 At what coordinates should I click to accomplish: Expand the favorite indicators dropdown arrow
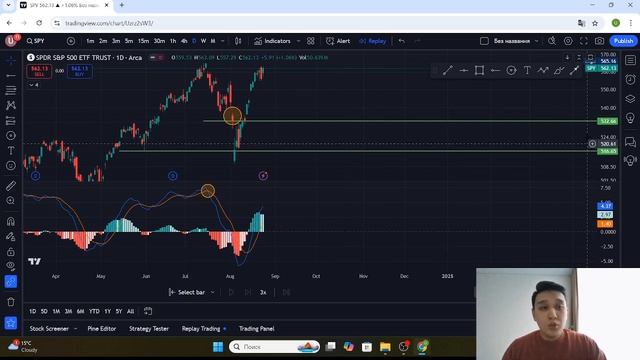click(x=298, y=41)
